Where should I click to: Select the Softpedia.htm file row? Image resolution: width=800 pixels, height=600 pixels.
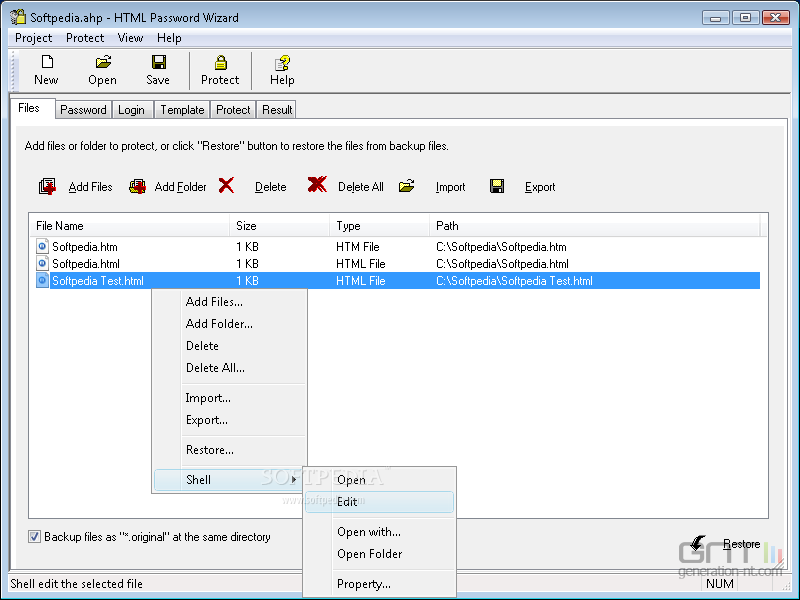click(395, 246)
